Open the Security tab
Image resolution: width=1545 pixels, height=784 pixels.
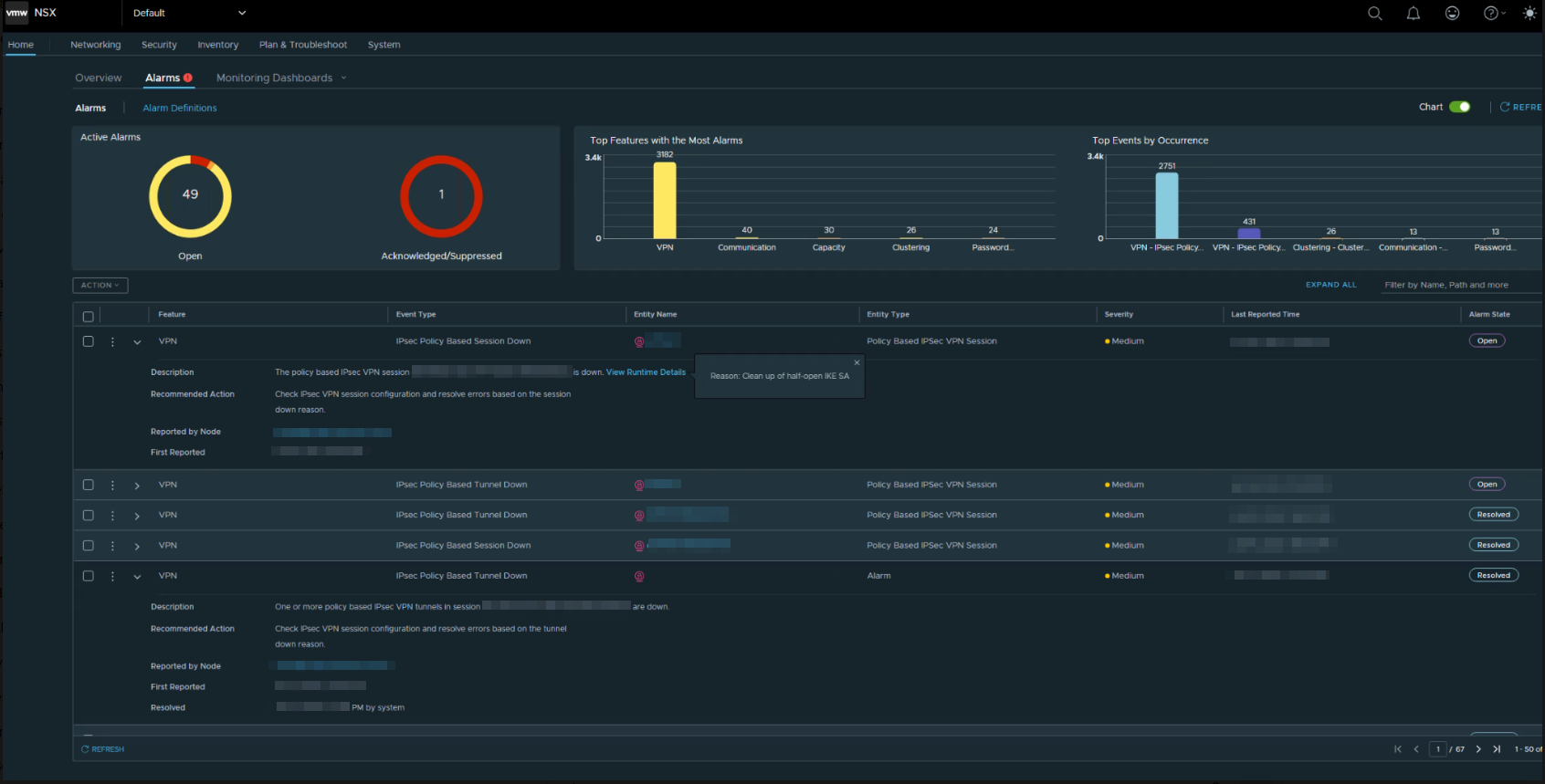coord(159,45)
